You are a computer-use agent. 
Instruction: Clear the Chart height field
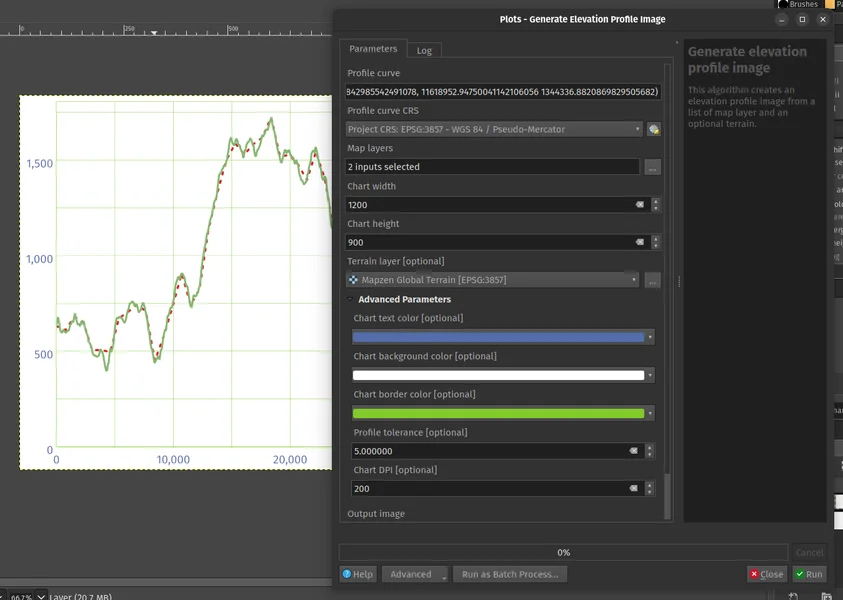640,242
